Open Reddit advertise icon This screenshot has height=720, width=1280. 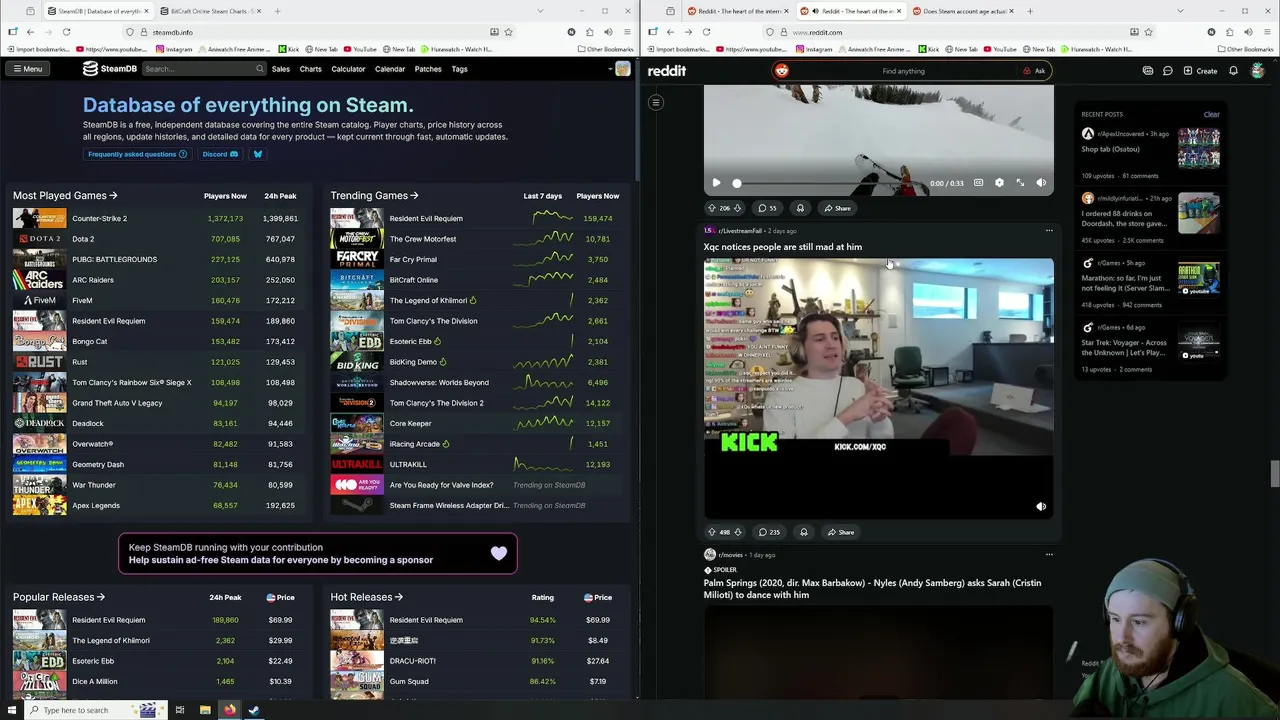[1148, 71]
